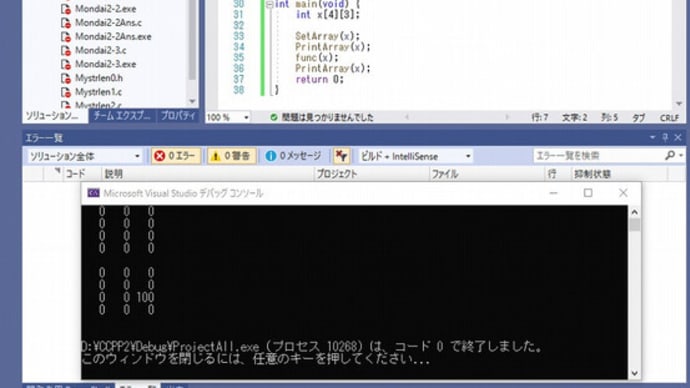
Task: Toggle the 0 warnings filter button
Action: [x=231, y=156]
